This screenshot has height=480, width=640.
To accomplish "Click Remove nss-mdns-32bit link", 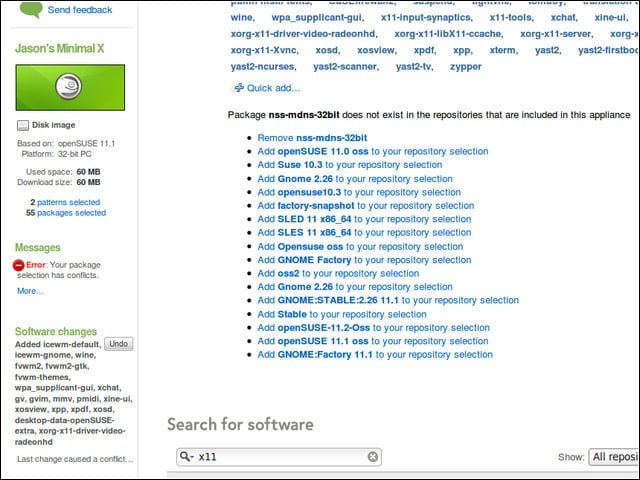I will coord(312,138).
